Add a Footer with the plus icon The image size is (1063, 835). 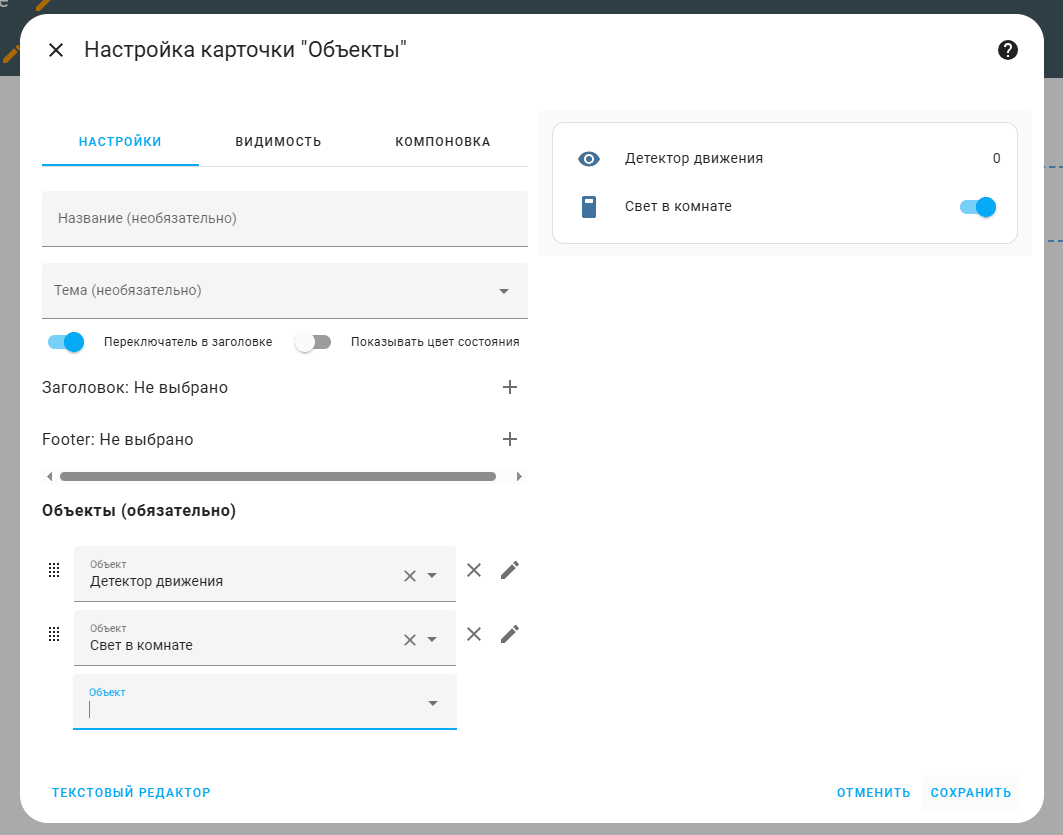click(510, 439)
